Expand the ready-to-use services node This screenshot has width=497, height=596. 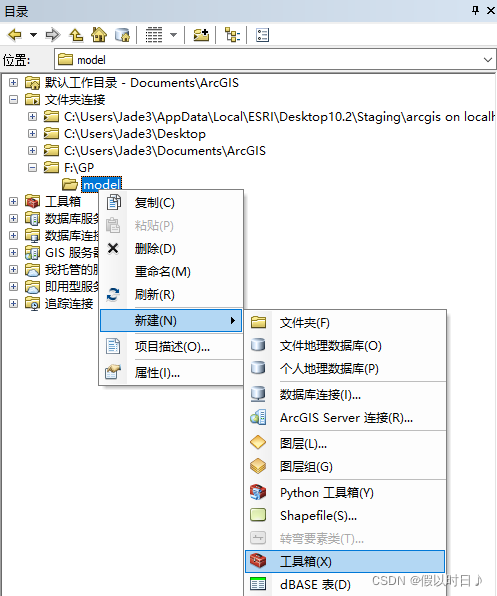(x=13, y=286)
